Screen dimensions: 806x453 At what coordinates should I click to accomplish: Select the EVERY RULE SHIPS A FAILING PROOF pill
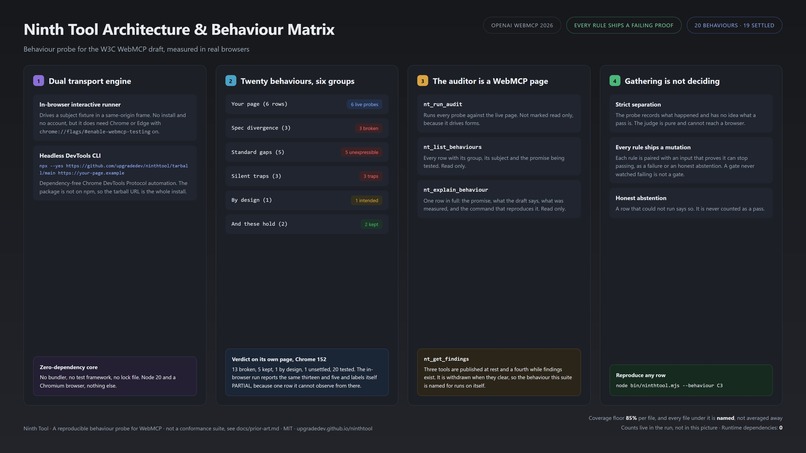click(x=624, y=25)
